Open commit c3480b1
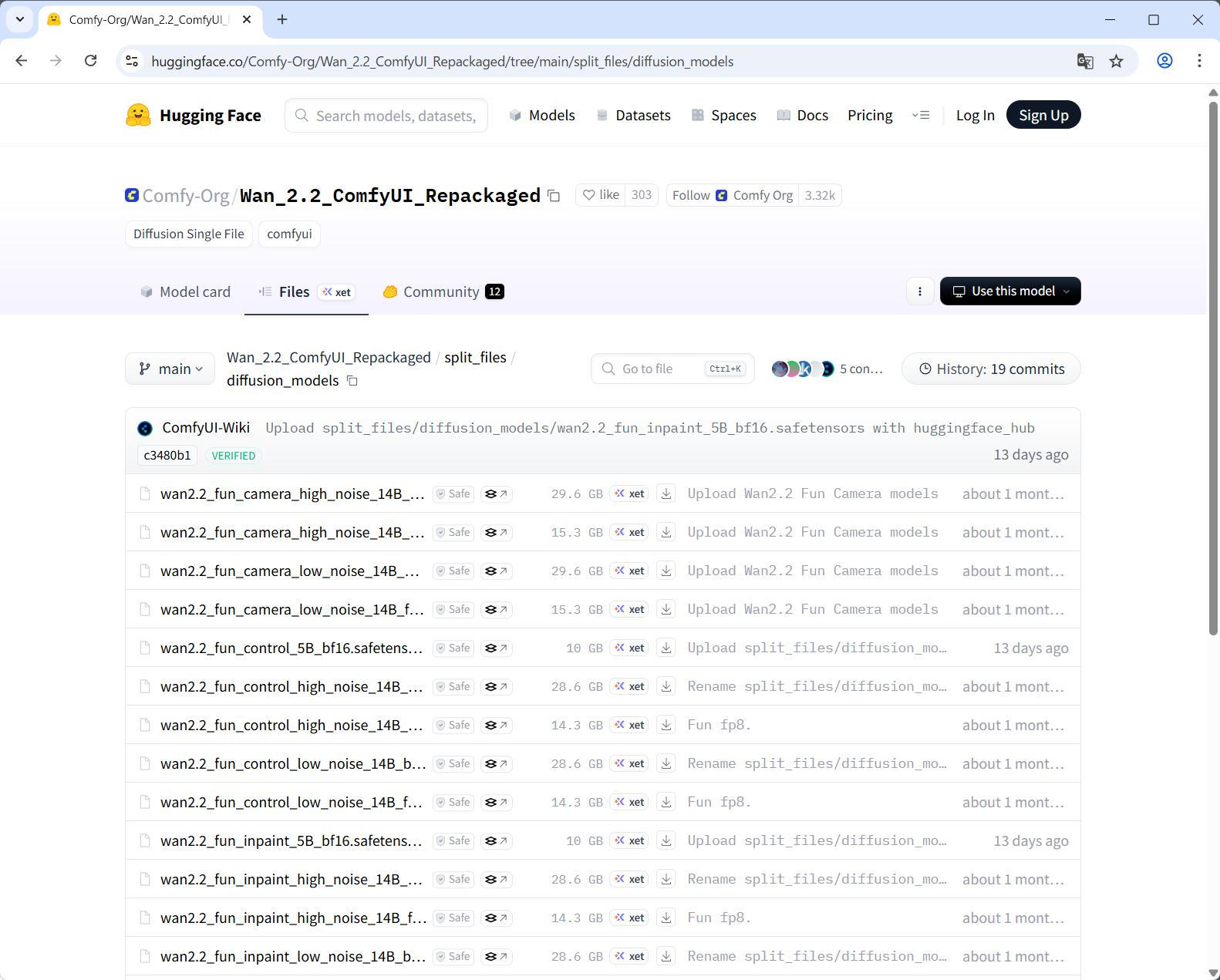This screenshot has height=980, width=1220. (167, 455)
